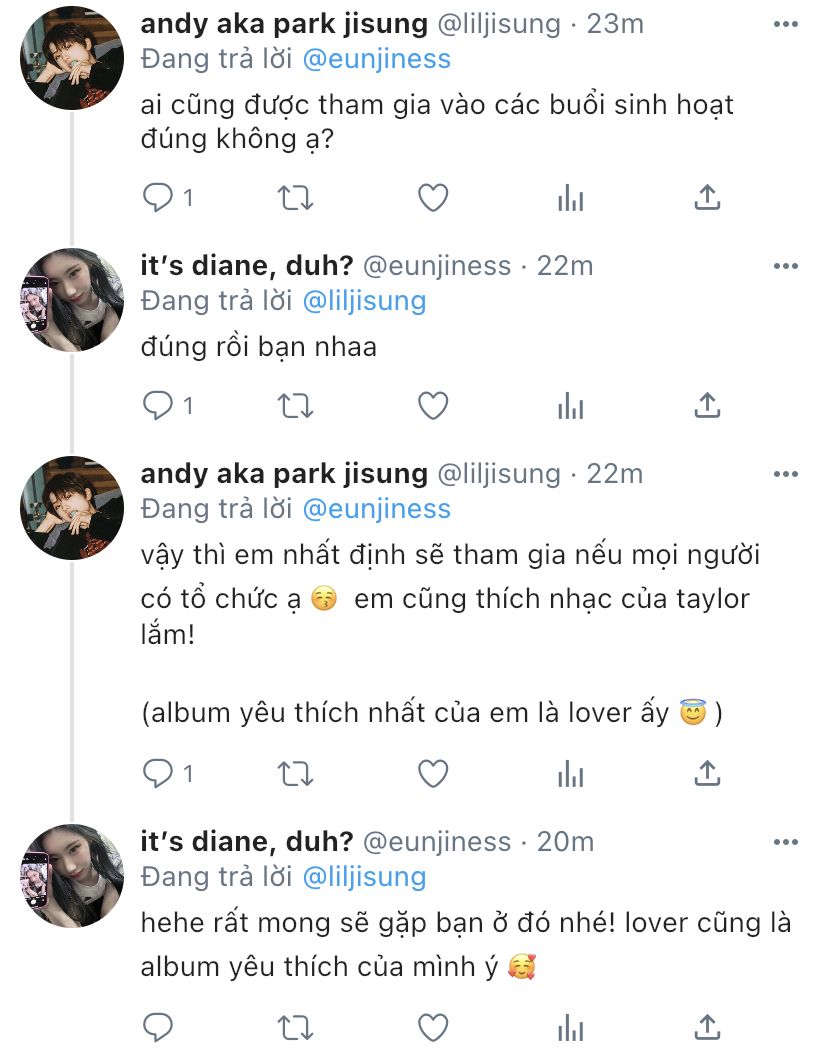Screen dimensions: 828x1053
Task: Open more options on andy's 23m tweet
Action: (x=786, y=24)
